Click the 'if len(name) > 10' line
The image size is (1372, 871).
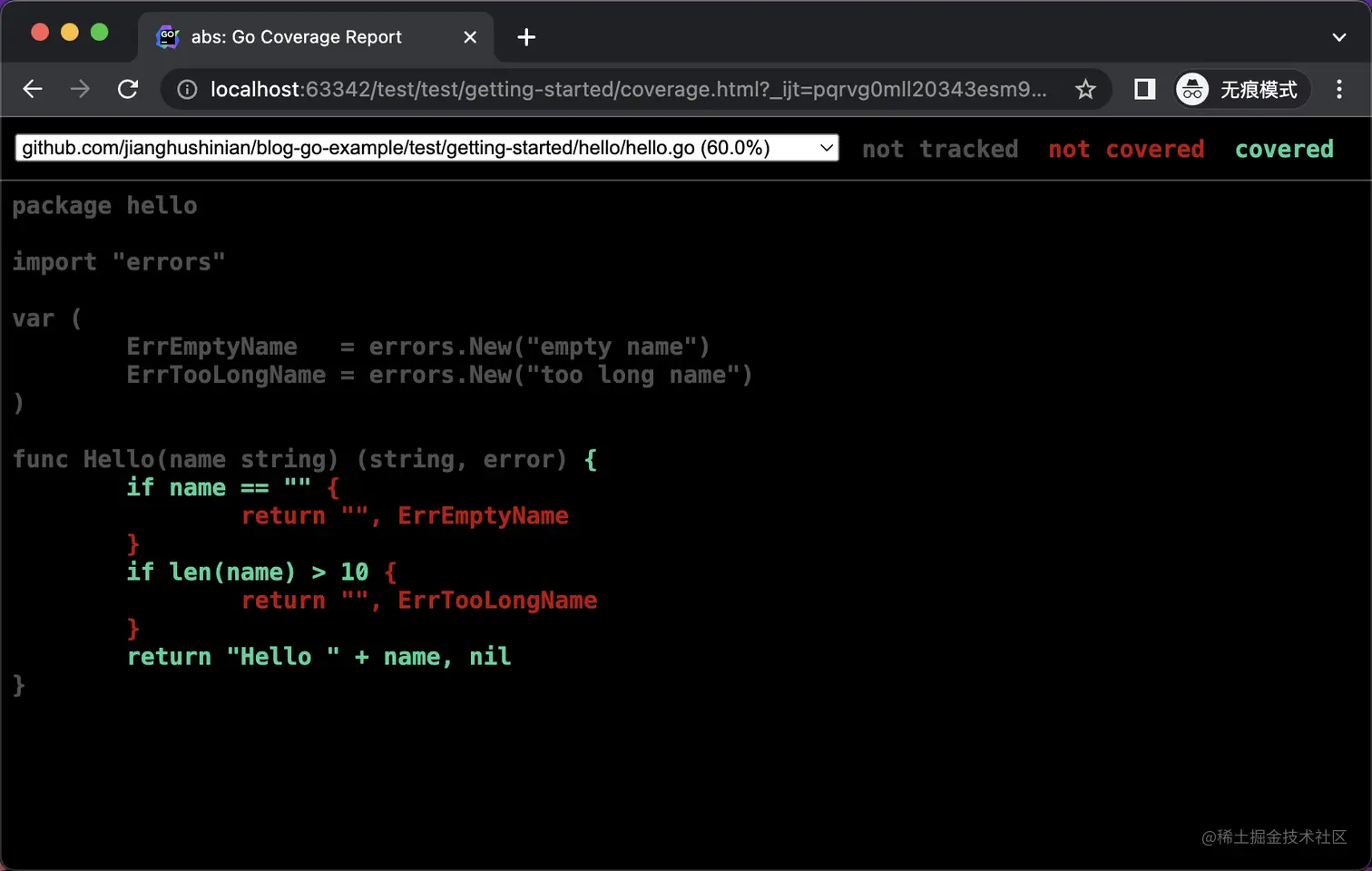(261, 572)
